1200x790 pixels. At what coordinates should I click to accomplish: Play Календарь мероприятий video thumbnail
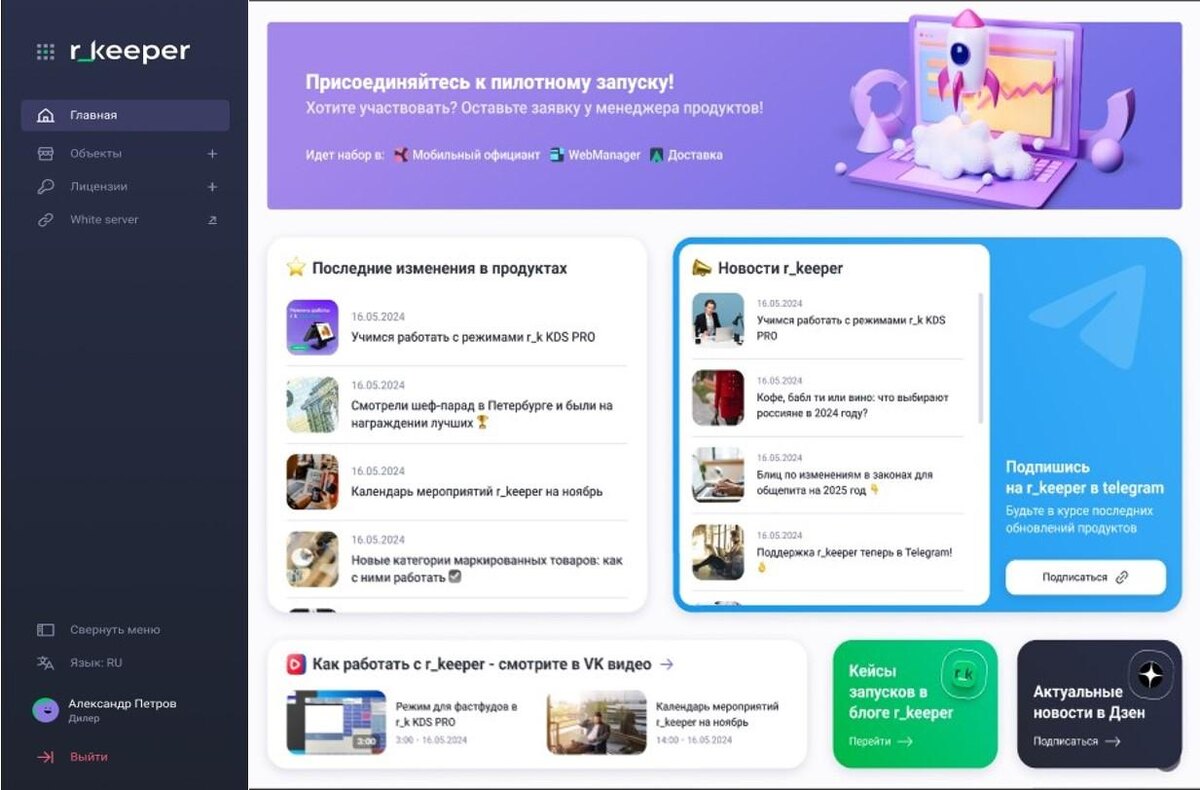[x=596, y=721]
